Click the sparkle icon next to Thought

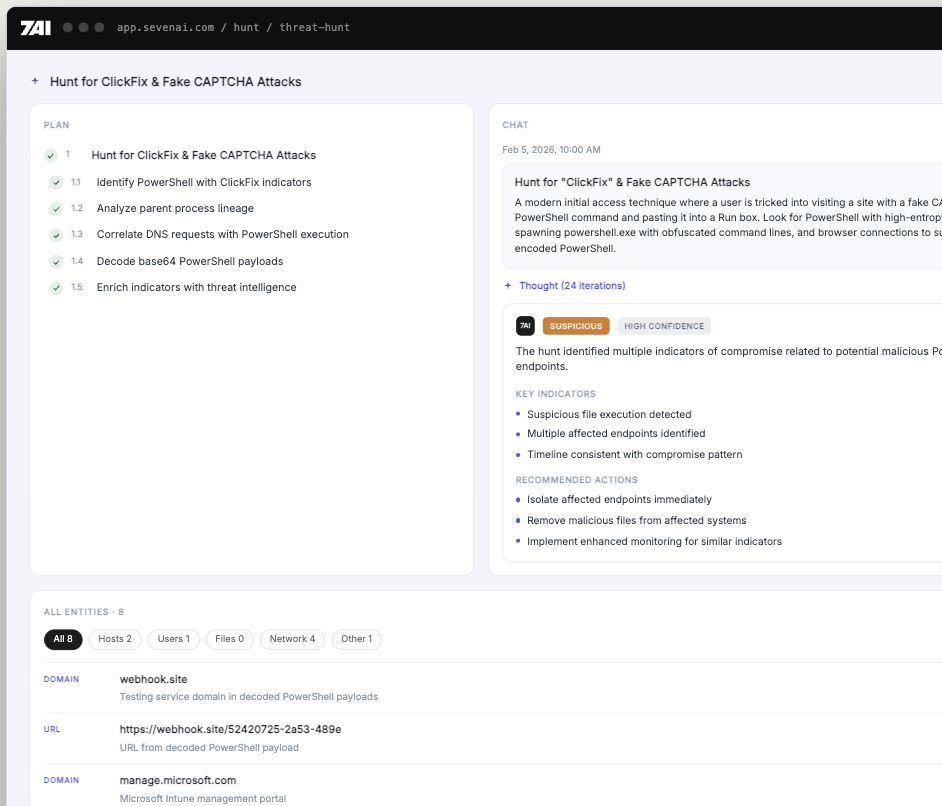click(x=508, y=285)
